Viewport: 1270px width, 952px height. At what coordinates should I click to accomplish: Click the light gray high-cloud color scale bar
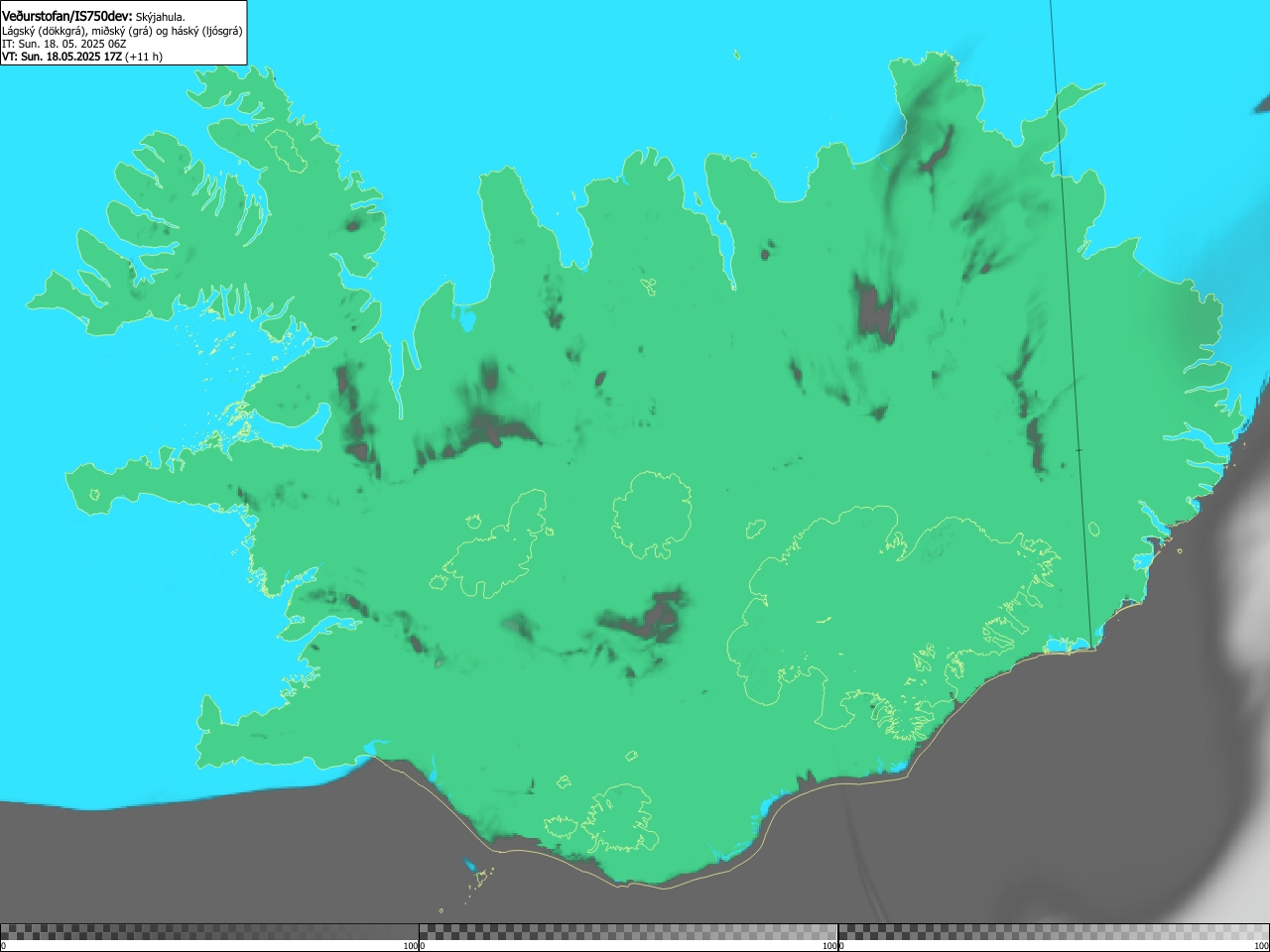pos(1054,931)
